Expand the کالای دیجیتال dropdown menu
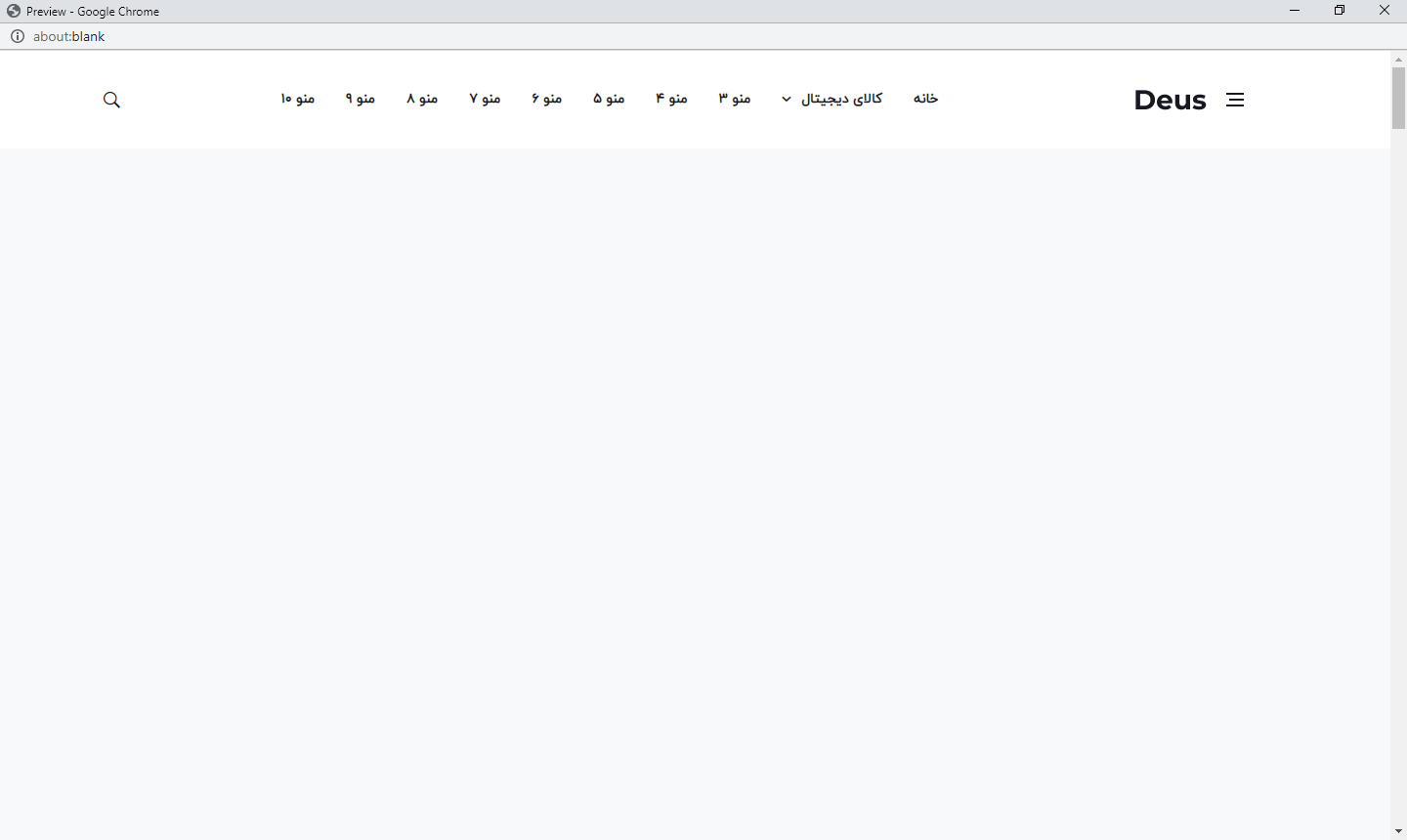 (x=832, y=99)
